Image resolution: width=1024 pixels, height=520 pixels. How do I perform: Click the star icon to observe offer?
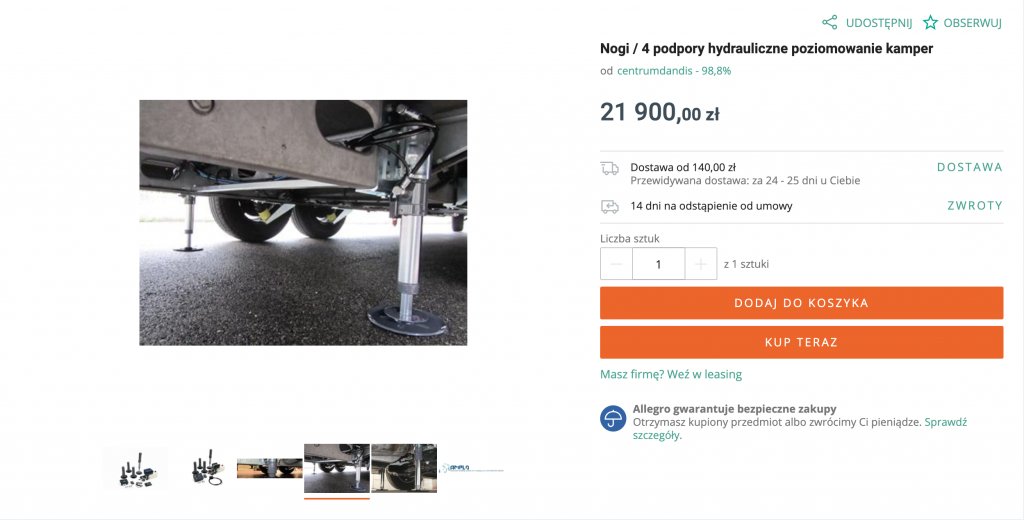point(930,22)
